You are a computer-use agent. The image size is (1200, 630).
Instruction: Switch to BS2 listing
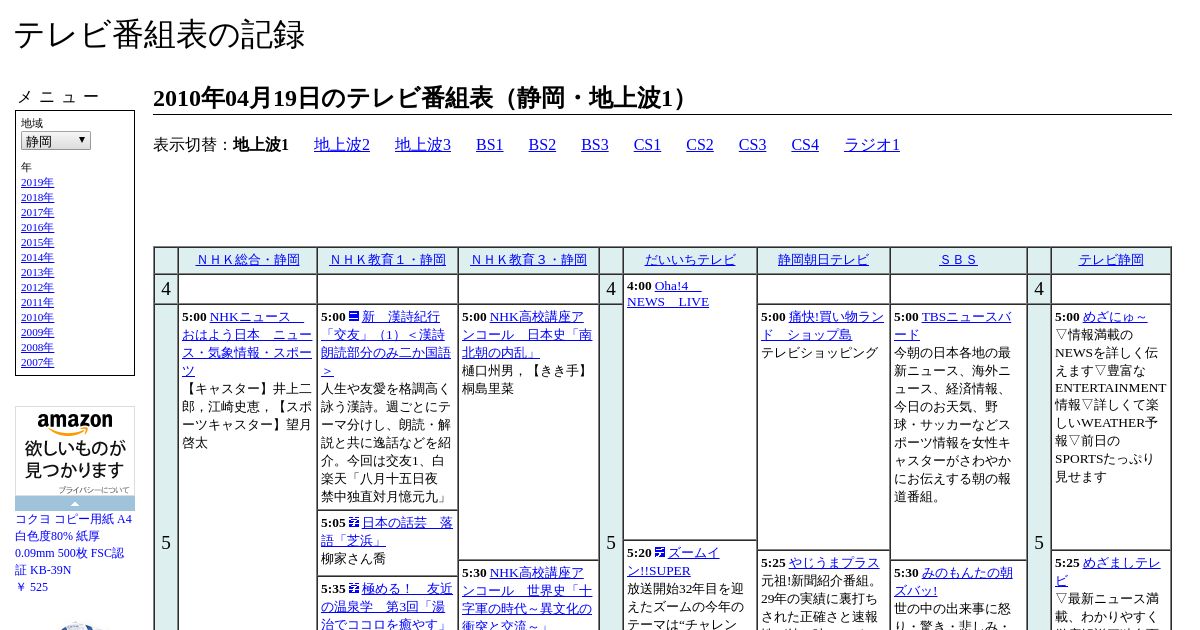(542, 145)
